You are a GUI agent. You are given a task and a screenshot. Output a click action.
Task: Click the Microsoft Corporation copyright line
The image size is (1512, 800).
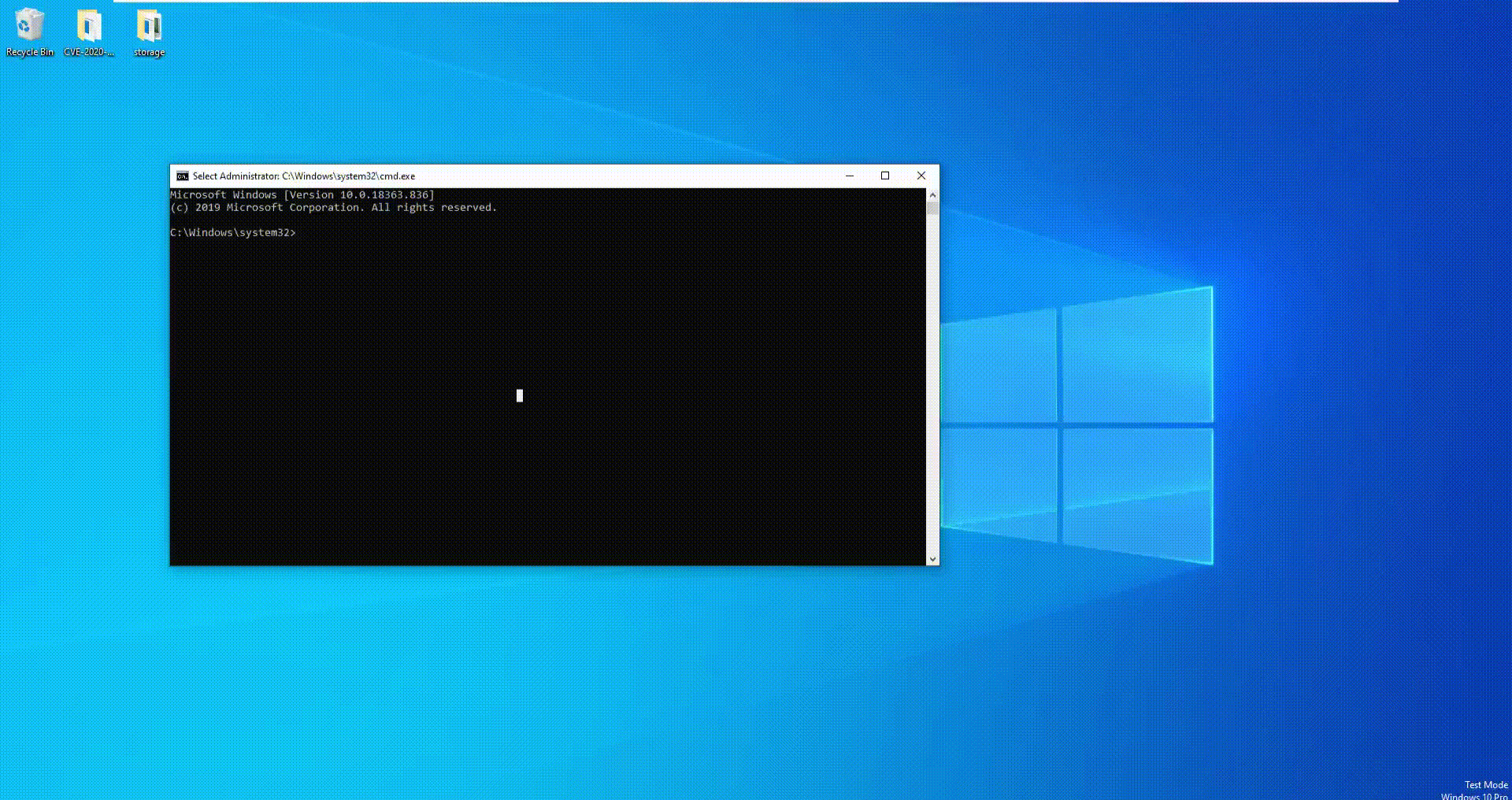(x=334, y=208)
